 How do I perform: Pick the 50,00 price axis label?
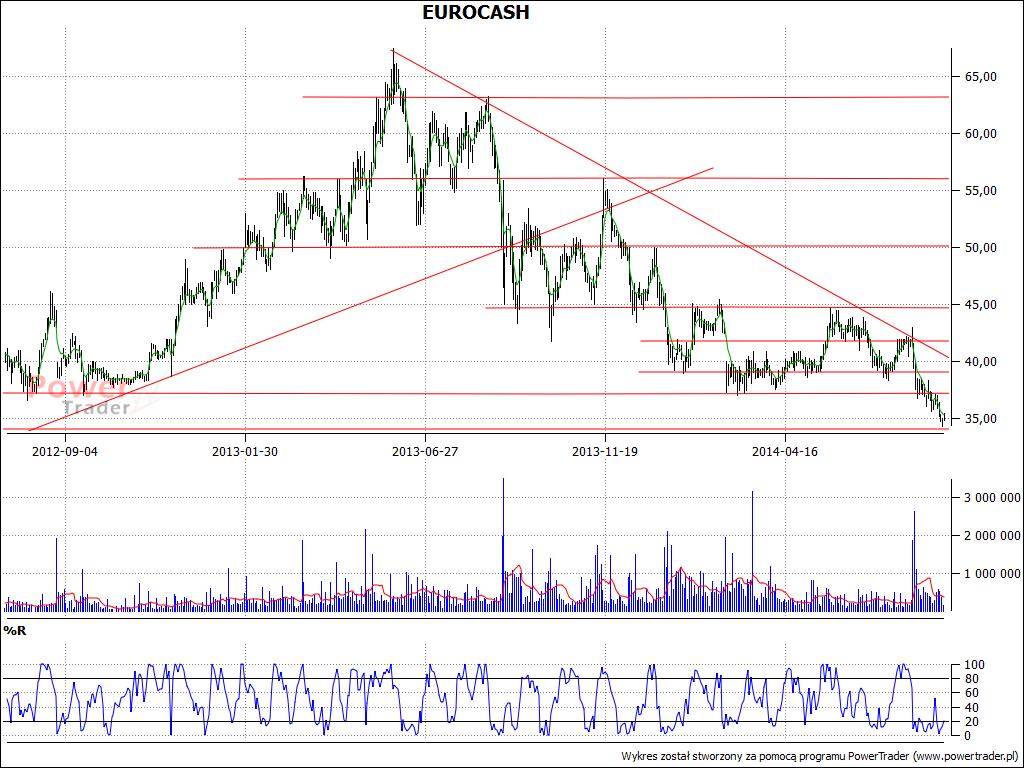[x=981, y=248]
